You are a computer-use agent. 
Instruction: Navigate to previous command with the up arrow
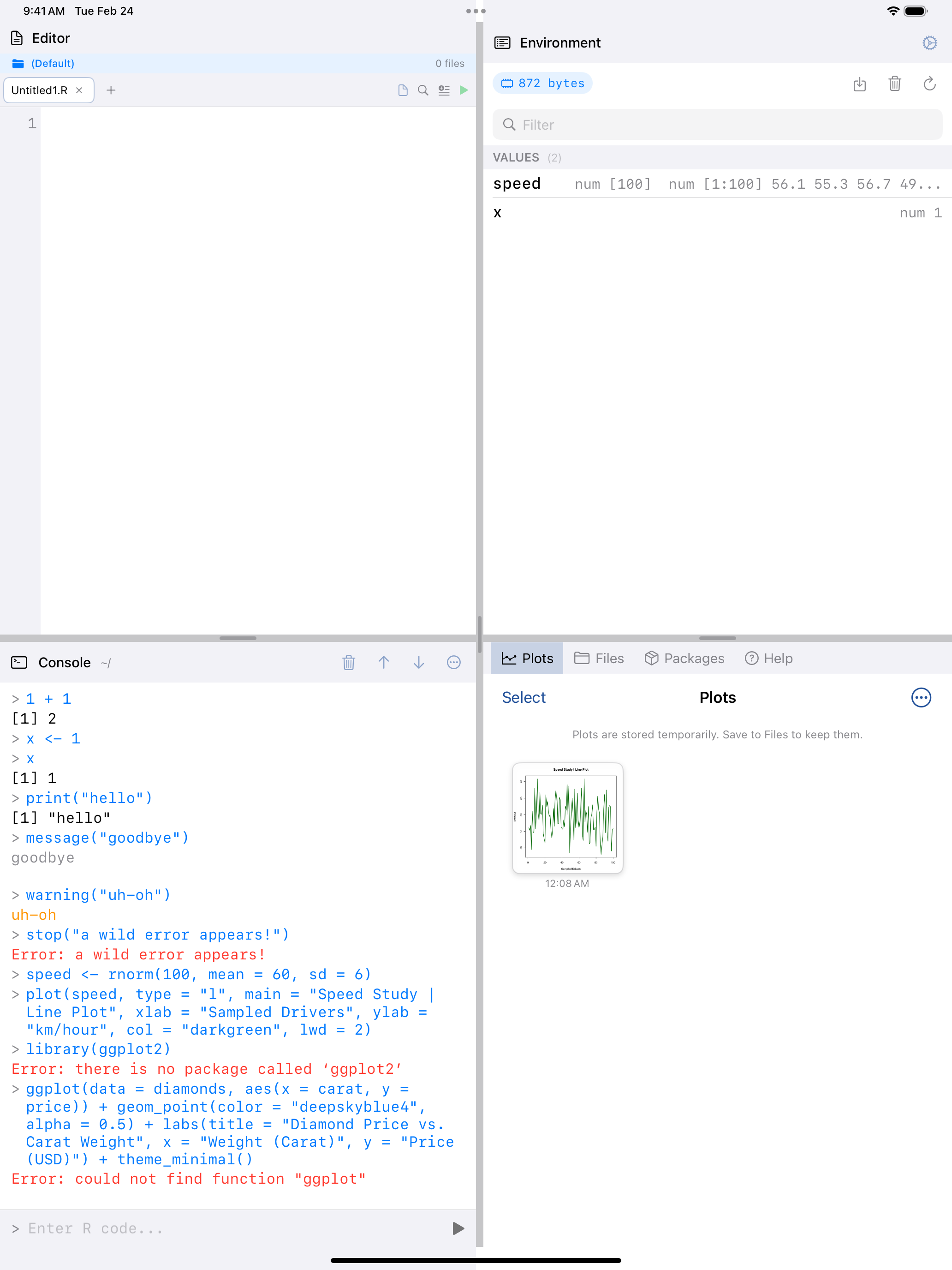384,663
